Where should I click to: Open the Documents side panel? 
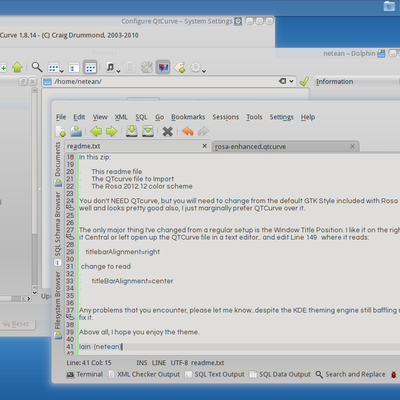click(58, 164)
